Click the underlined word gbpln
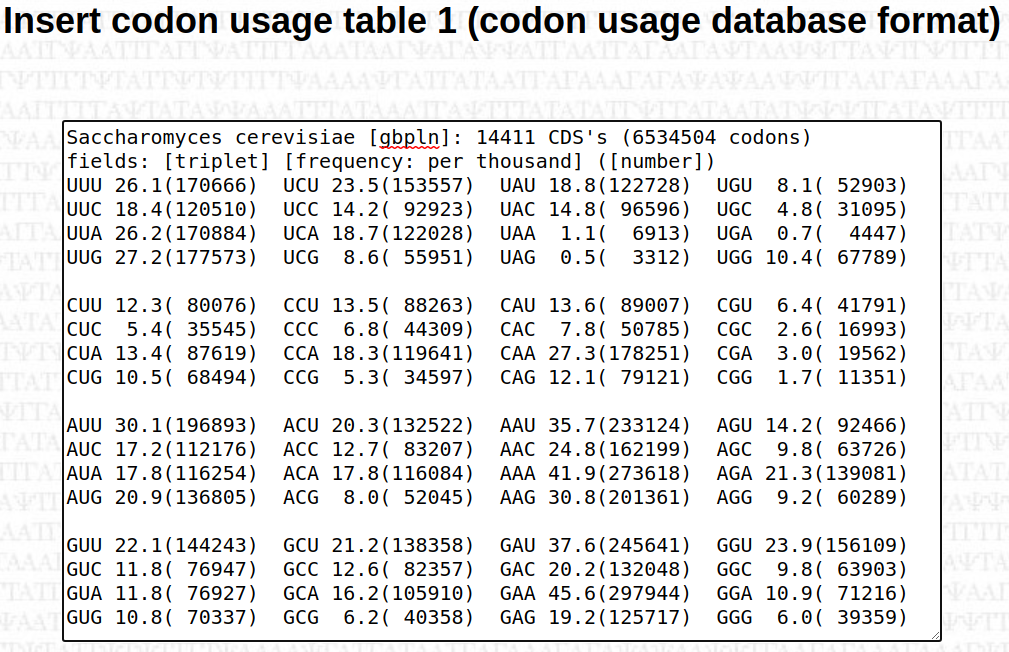 point(409,138)
